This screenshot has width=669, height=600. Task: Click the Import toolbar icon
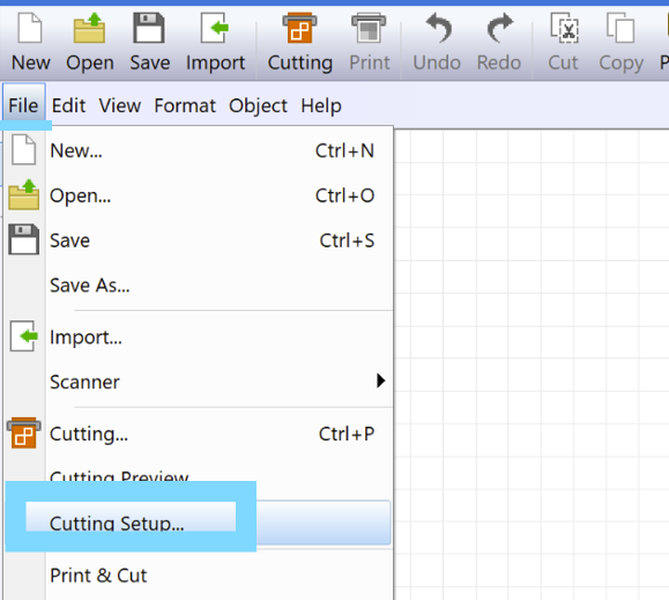pos(215,28)
